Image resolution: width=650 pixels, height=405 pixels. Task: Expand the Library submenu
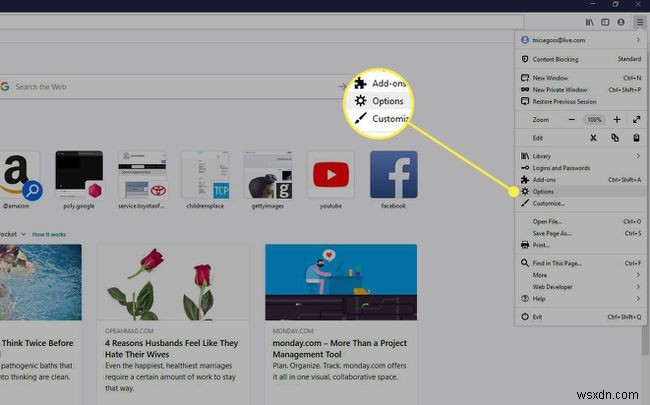click(580, 156)
